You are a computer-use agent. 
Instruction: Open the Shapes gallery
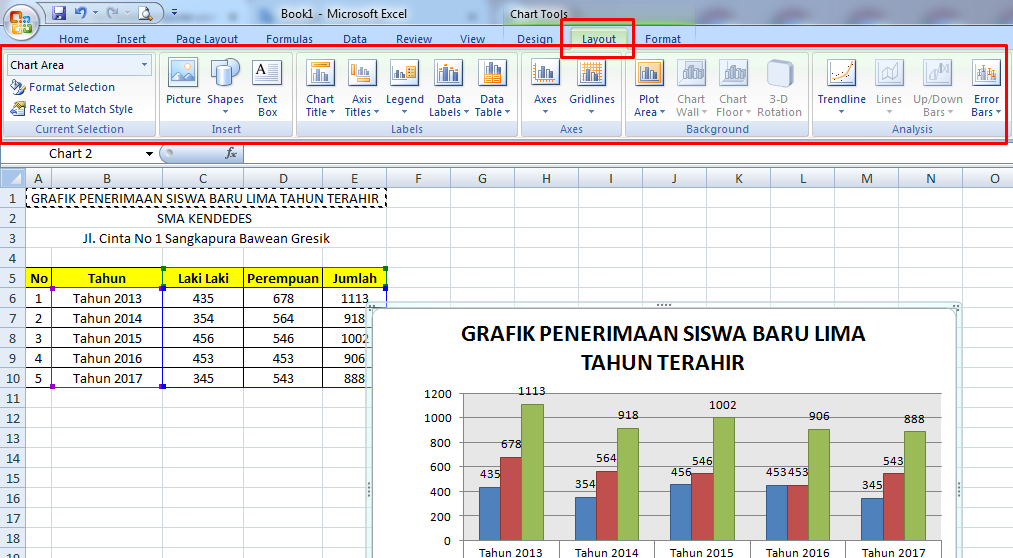pyautogui.click(x=225, y=87)
